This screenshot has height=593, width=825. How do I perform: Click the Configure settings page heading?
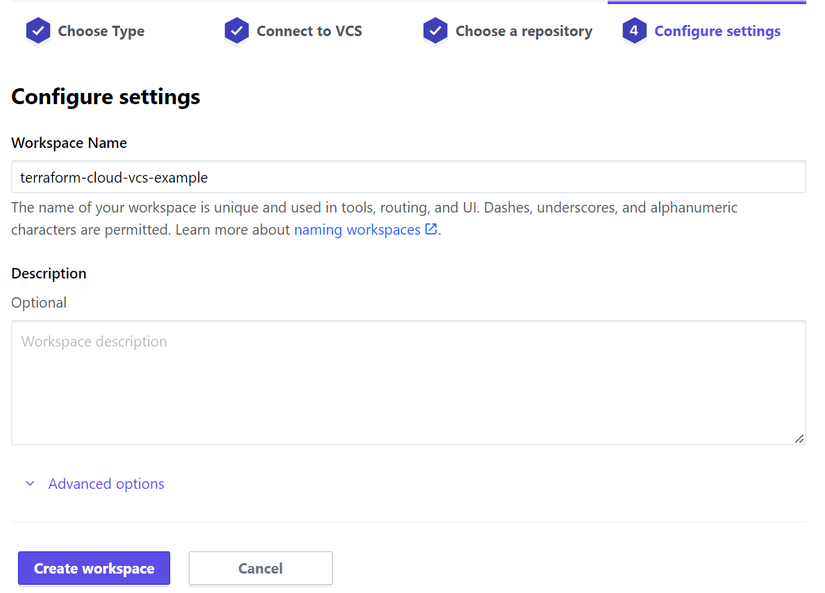(x=106, y=97)
